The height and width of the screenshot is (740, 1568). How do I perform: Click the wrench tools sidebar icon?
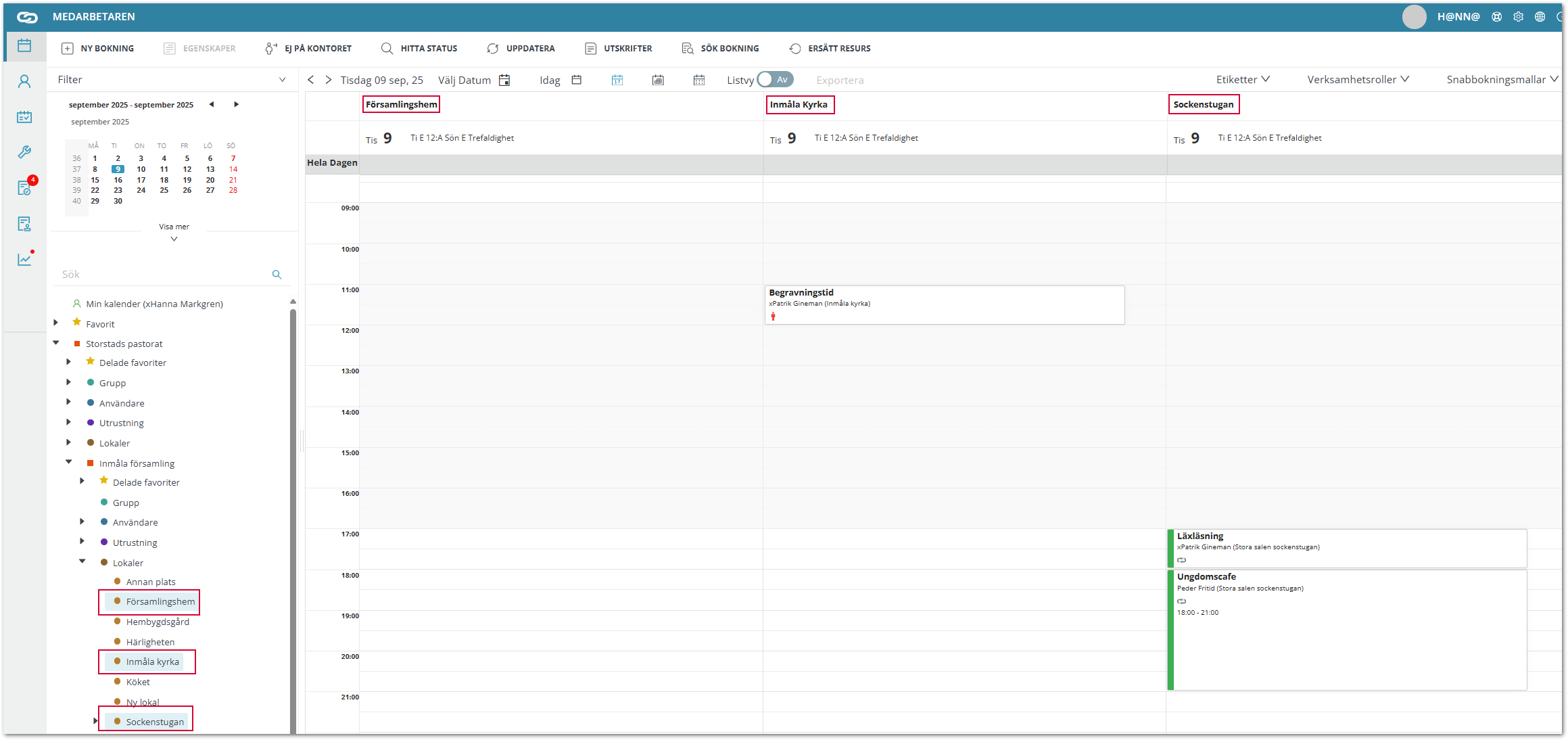coord(24,152)
